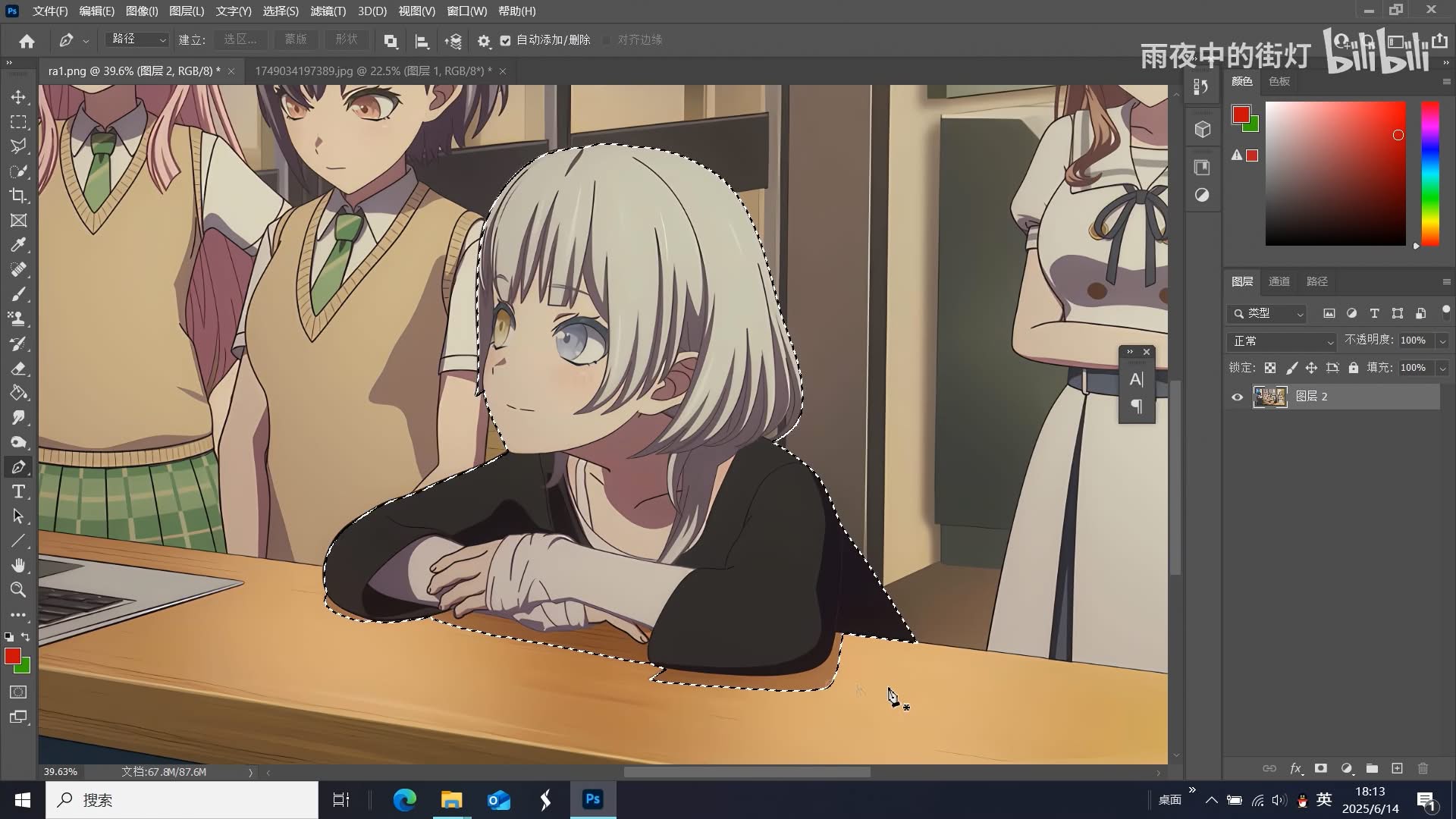This screenshot has height=819, width=1456.
Task: Toggle 自动添加/删除 checkbox
Action: 506,41
